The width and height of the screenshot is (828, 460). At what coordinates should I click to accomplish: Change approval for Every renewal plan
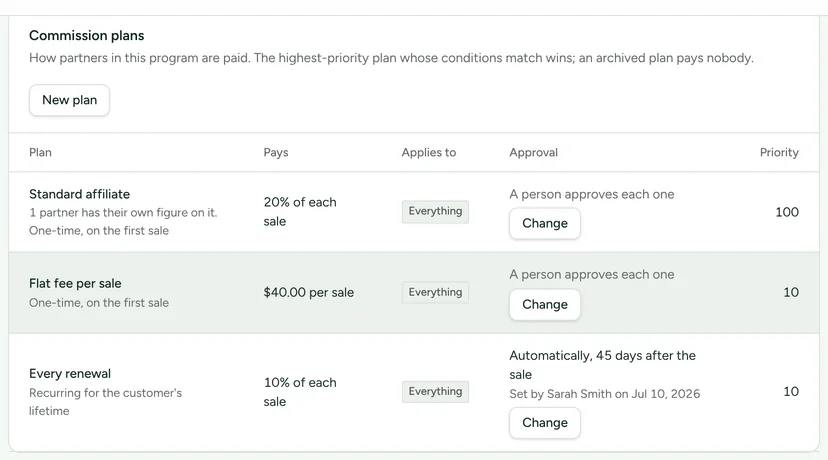coord(544,423)
